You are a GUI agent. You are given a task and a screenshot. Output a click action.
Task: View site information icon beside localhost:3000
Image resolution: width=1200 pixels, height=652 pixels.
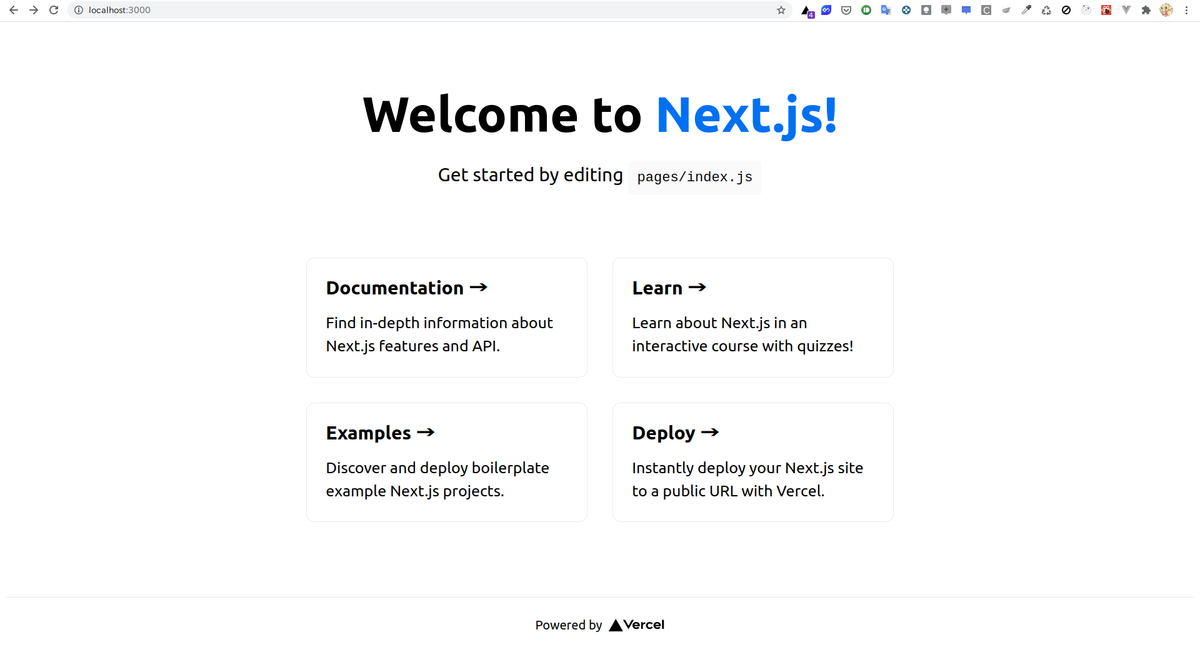(x=78, y=10)
